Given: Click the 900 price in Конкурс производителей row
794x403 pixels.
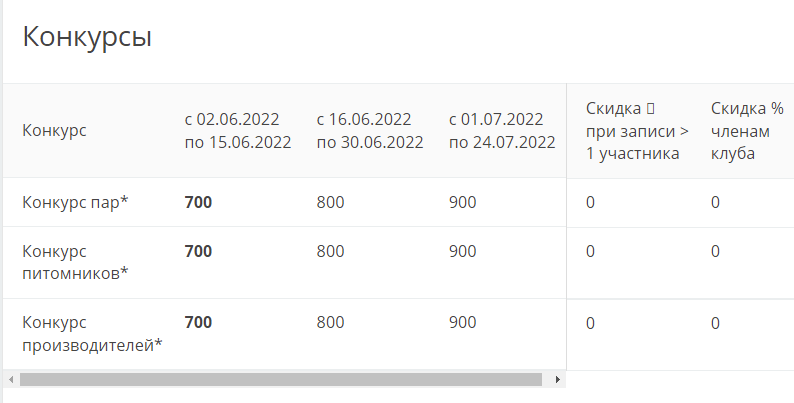Looking at the screenshot, I should tap(462, 323).
